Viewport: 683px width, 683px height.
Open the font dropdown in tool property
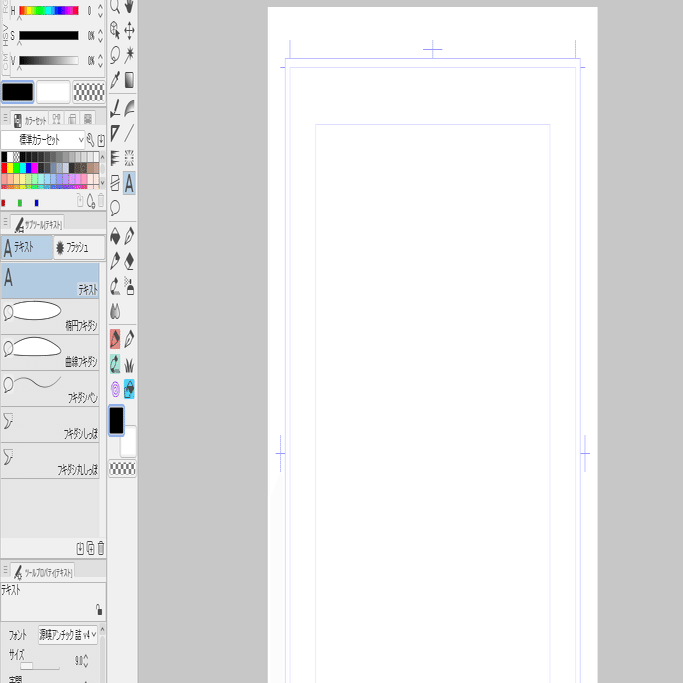pyautogui.click(x=68, y=635)
